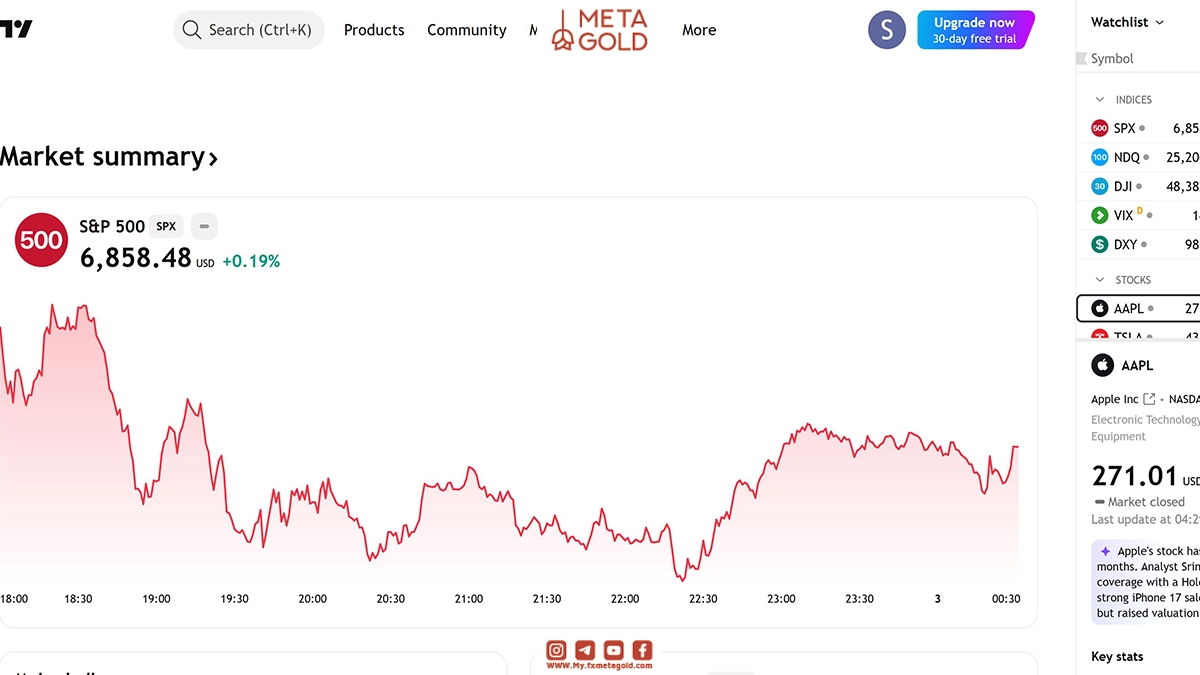The width and height of the screenshot is (1200, 675).
Task: Click the Apple Inc company name
Action: click(x=1115, y=399)
